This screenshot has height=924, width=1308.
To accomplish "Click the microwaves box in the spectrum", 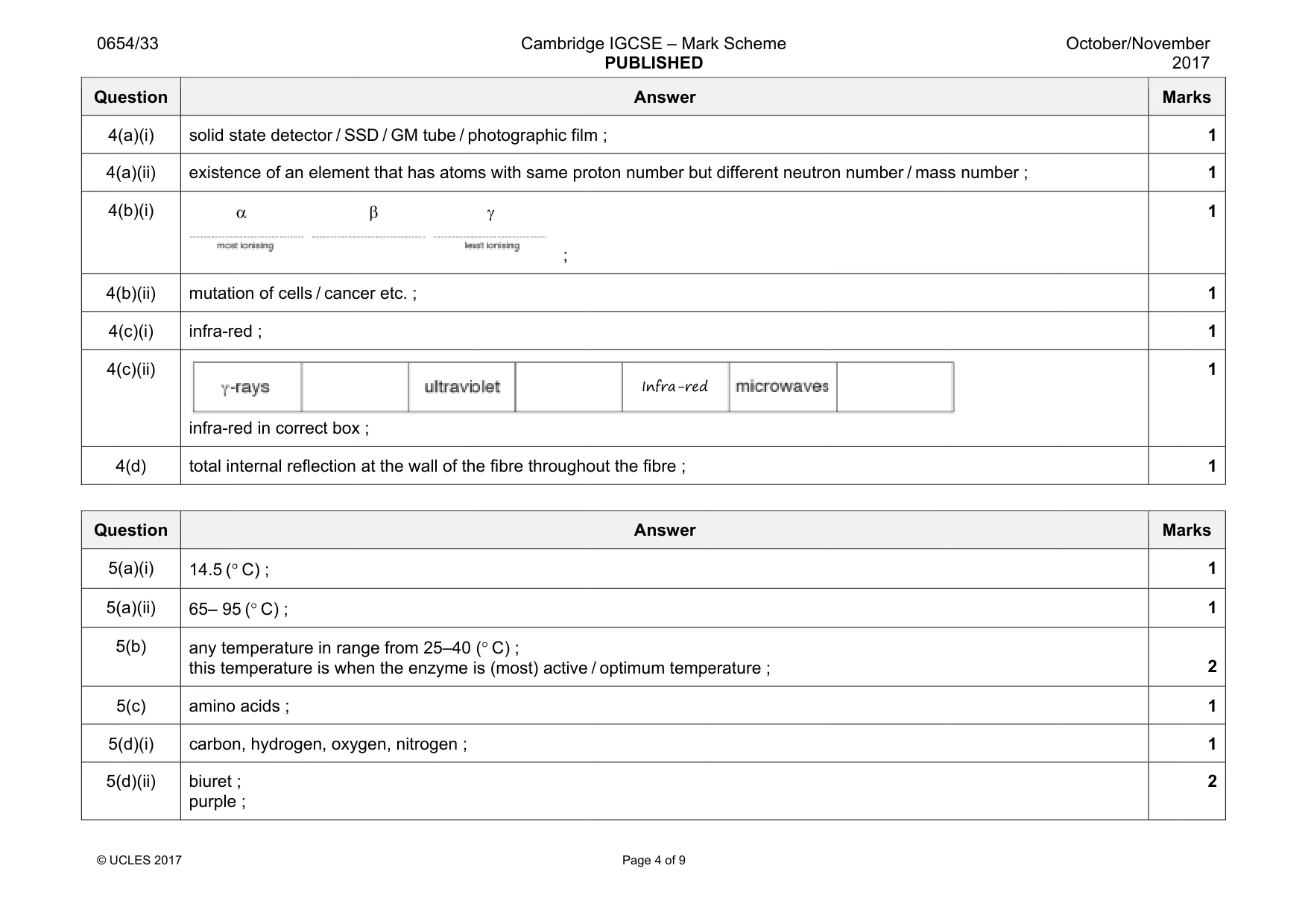I will [783, 387].
